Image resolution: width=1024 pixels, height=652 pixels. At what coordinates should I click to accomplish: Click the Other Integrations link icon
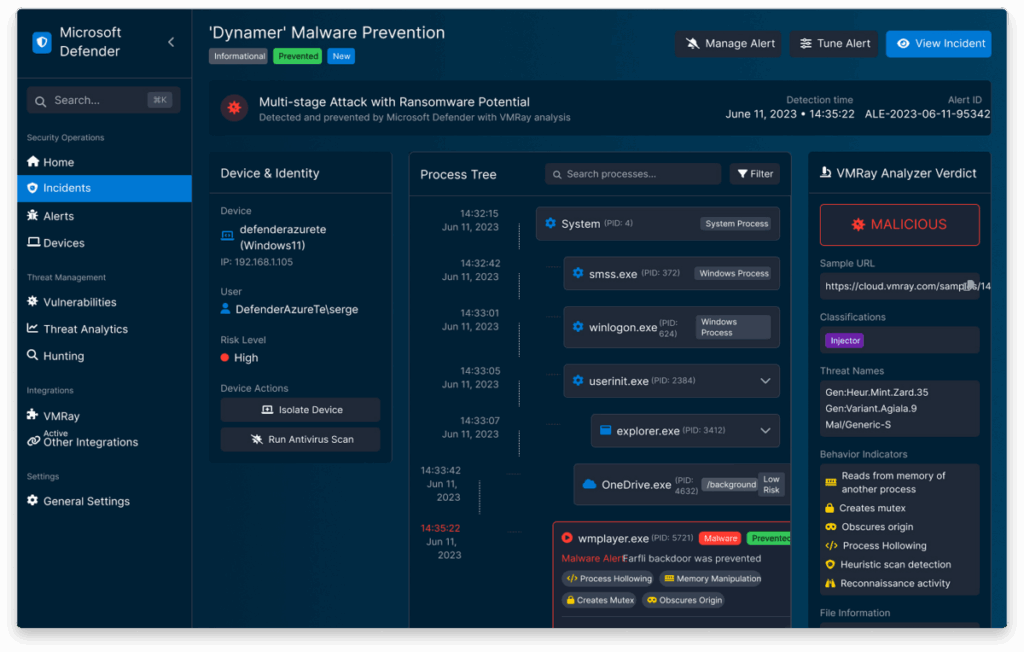33,442
